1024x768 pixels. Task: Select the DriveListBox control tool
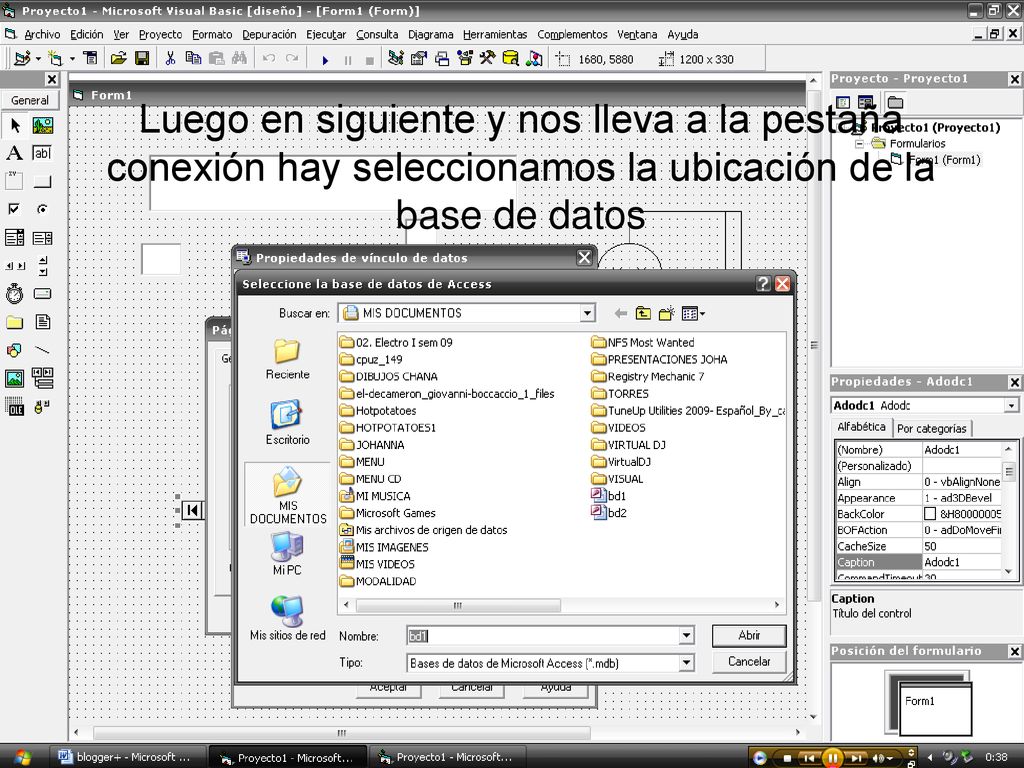pyautogui.click(x=42, y=294)
